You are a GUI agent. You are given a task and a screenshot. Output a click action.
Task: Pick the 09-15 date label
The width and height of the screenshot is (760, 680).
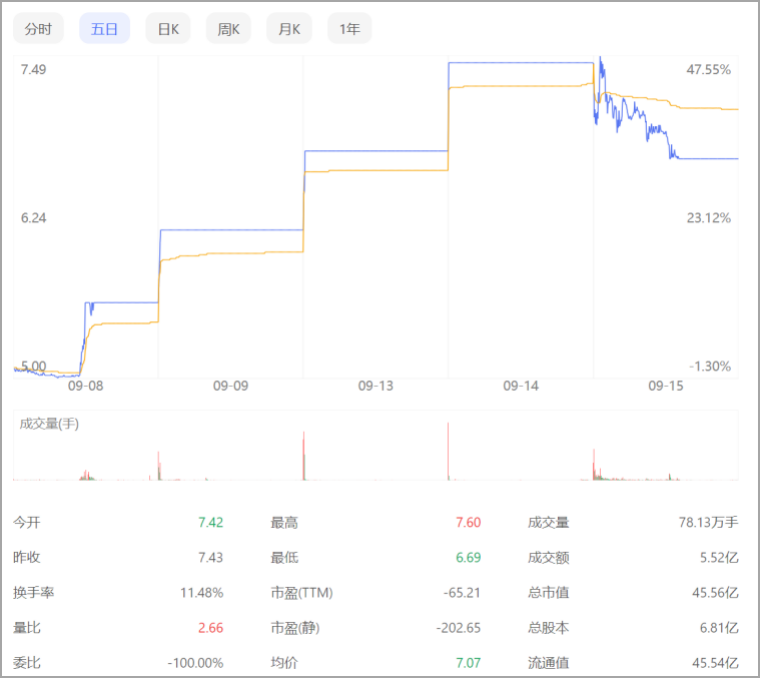click(665, 385)
